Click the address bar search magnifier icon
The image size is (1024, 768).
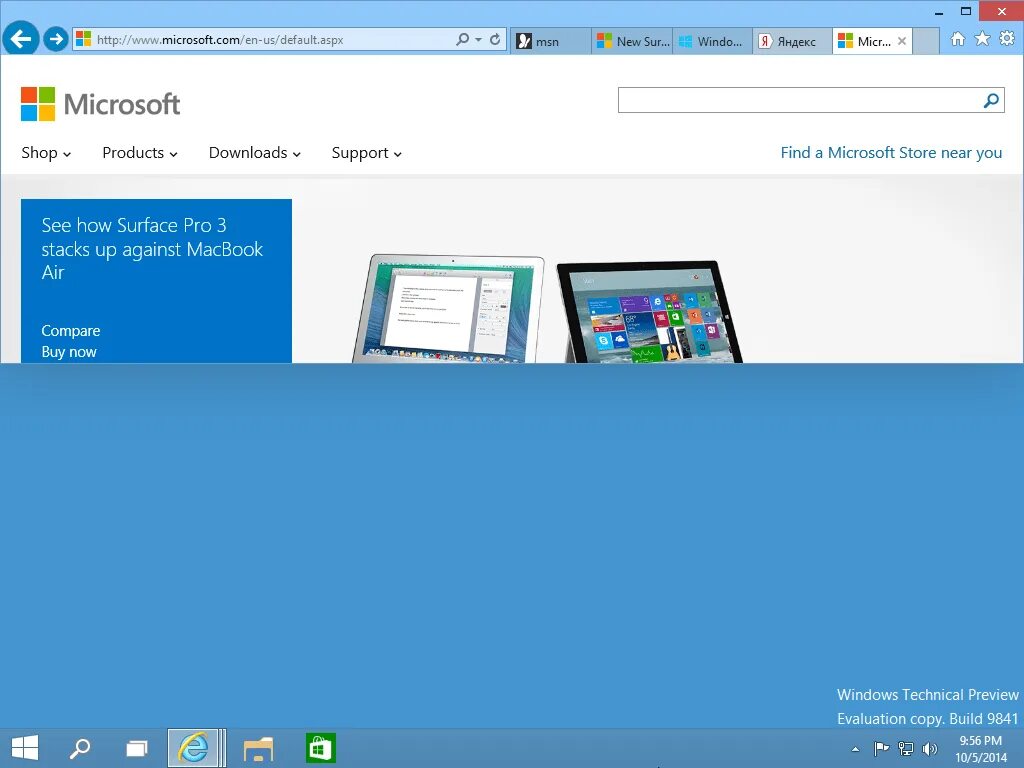462,40
